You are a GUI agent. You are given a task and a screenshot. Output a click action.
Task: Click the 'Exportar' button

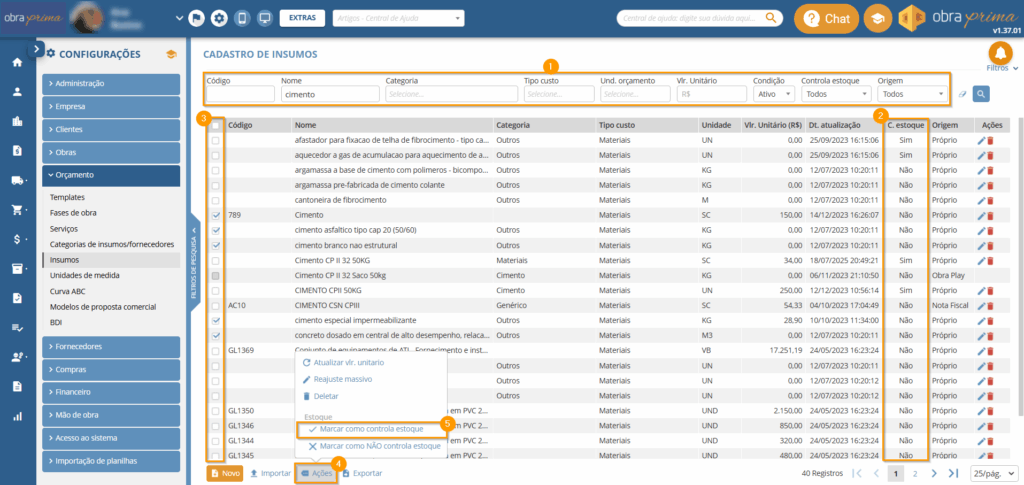click(362, 473)
